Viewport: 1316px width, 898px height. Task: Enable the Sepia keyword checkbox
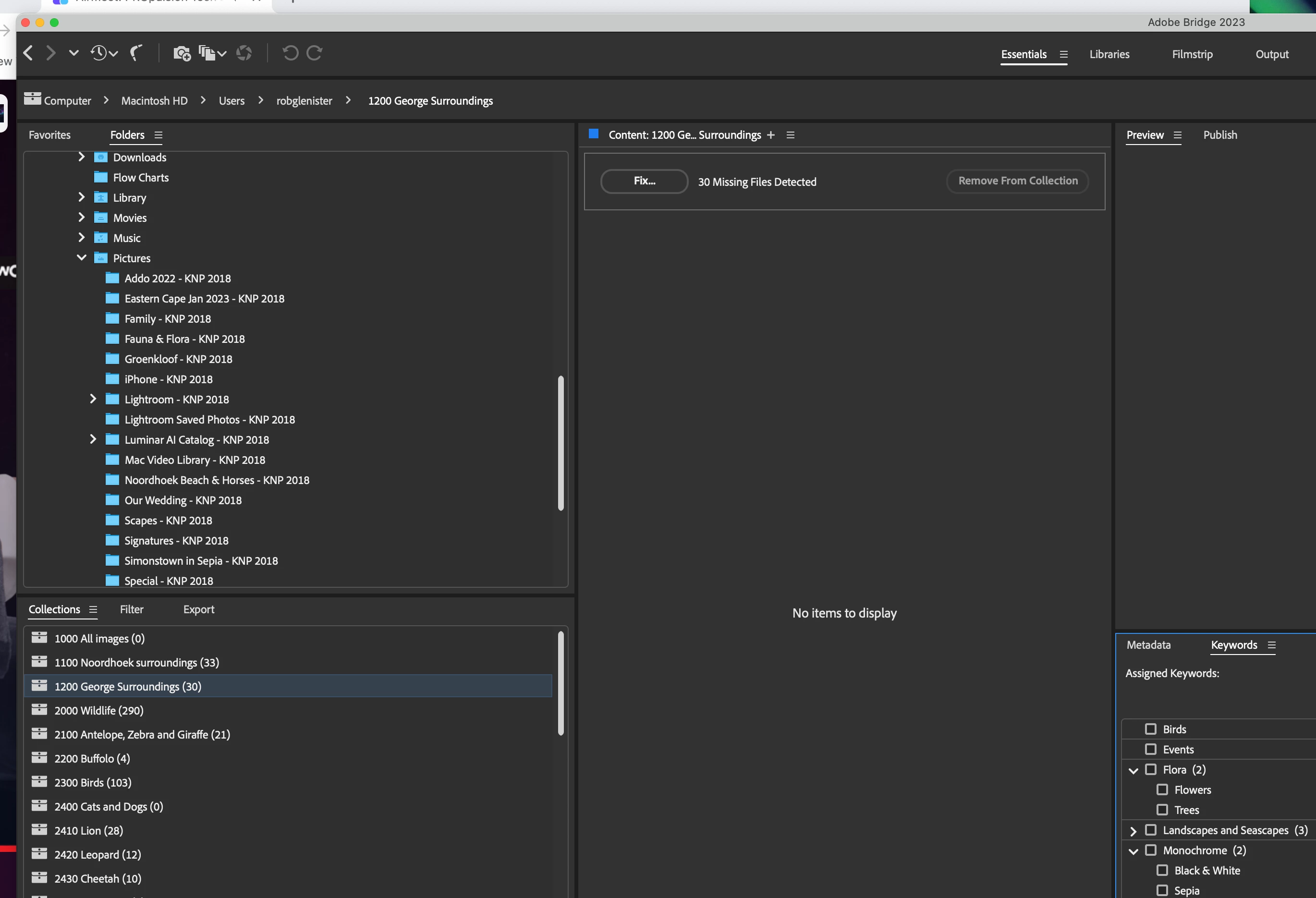[x=1162, y=891]
